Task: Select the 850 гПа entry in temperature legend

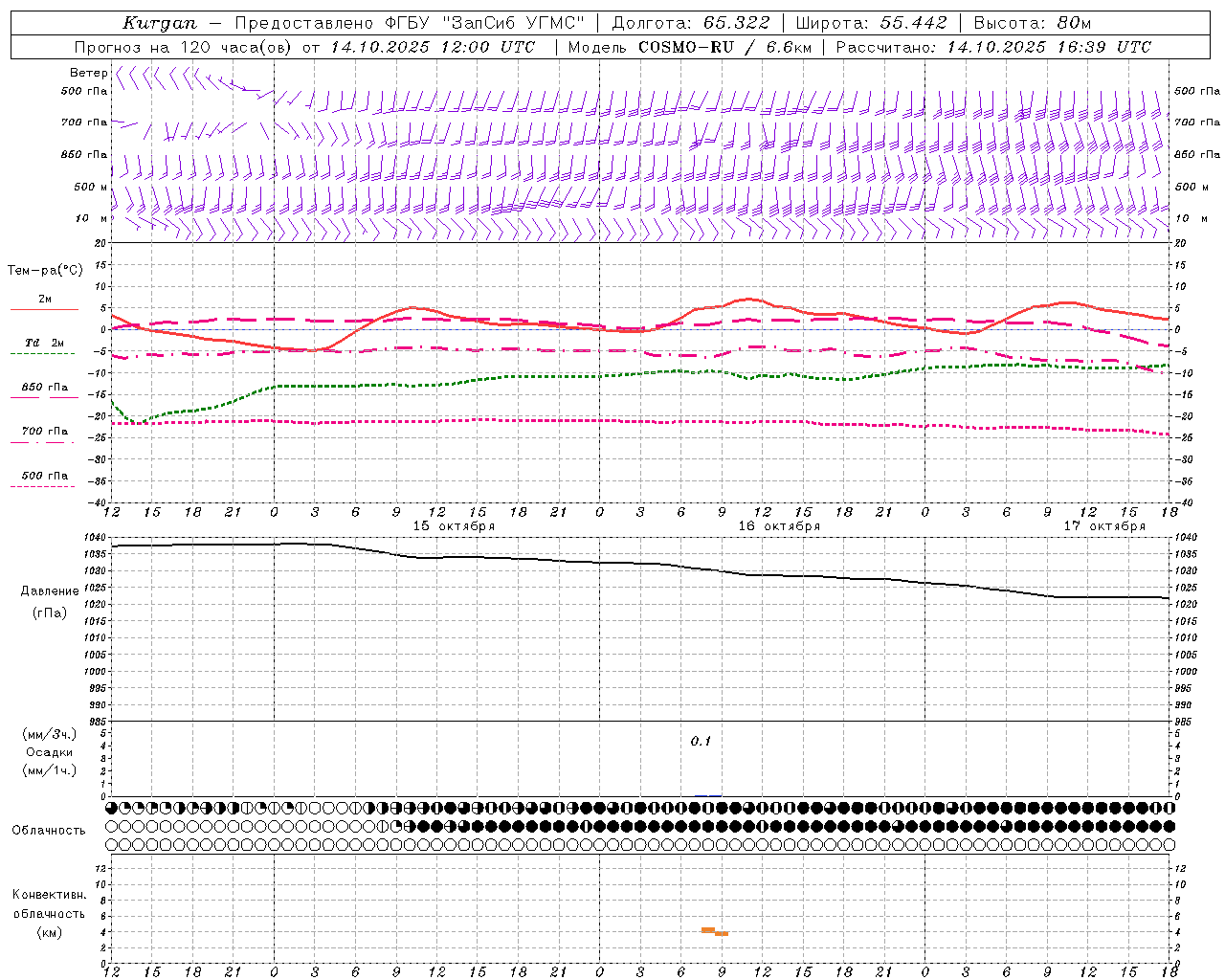Action: [x=44, y=388]
